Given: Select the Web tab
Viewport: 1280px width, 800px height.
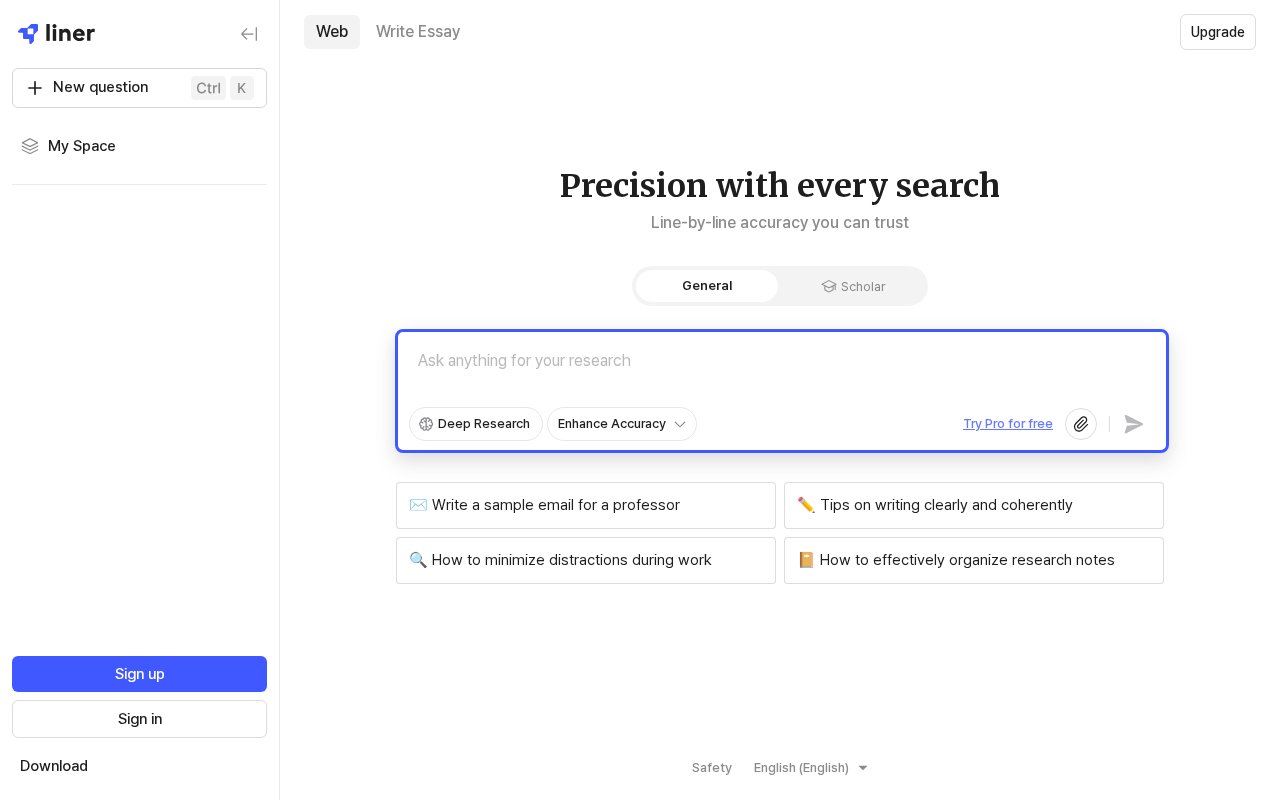Looking at the screenshot, I should [x=332, y=32].
